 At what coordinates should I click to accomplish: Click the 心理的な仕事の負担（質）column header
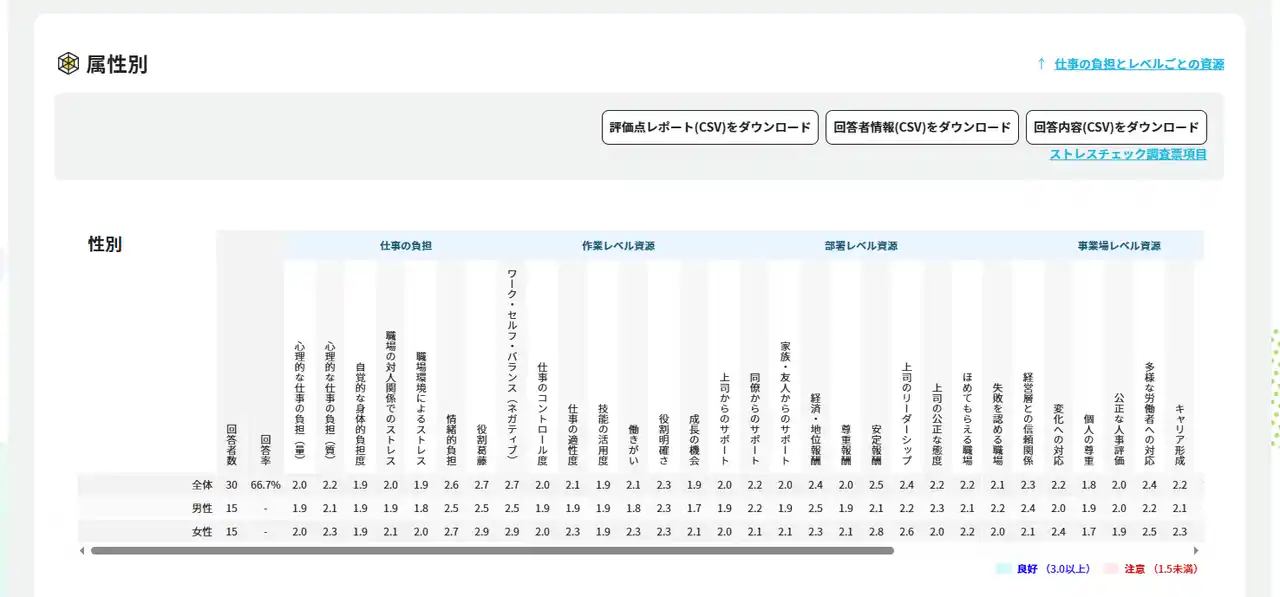click(330, 404)
